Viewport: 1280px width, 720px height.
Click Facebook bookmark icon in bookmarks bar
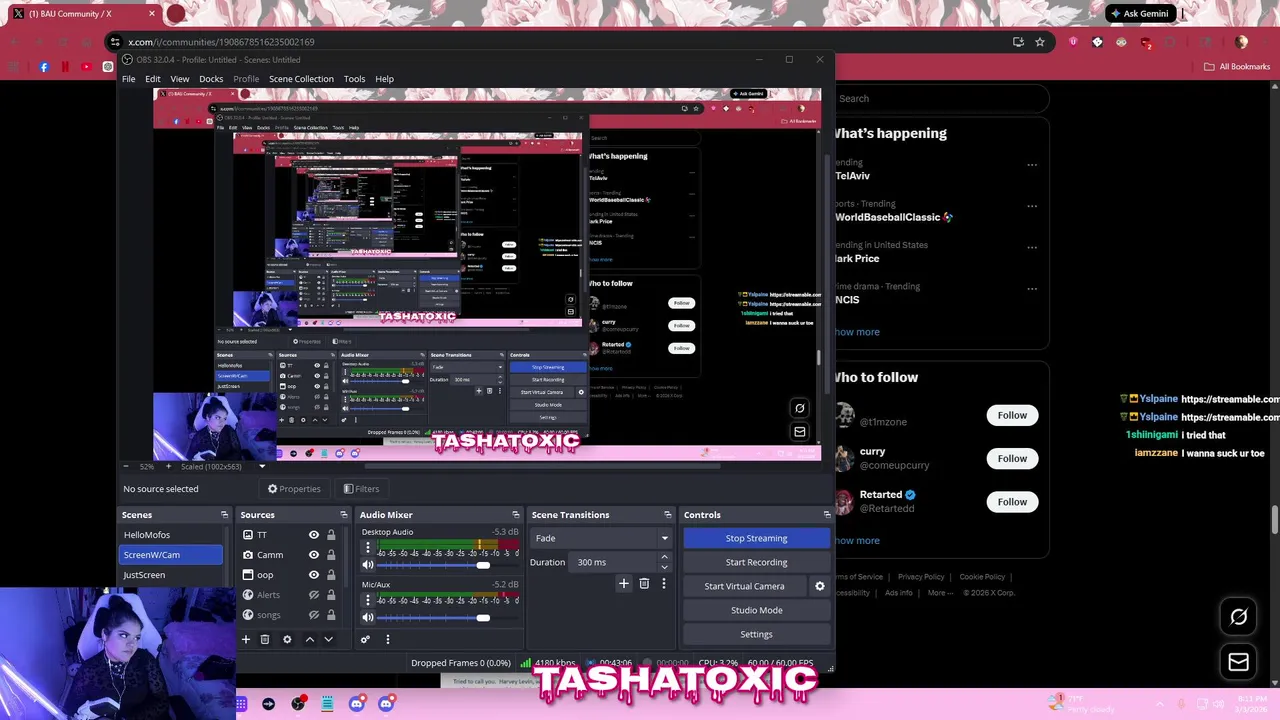(44, 67)
